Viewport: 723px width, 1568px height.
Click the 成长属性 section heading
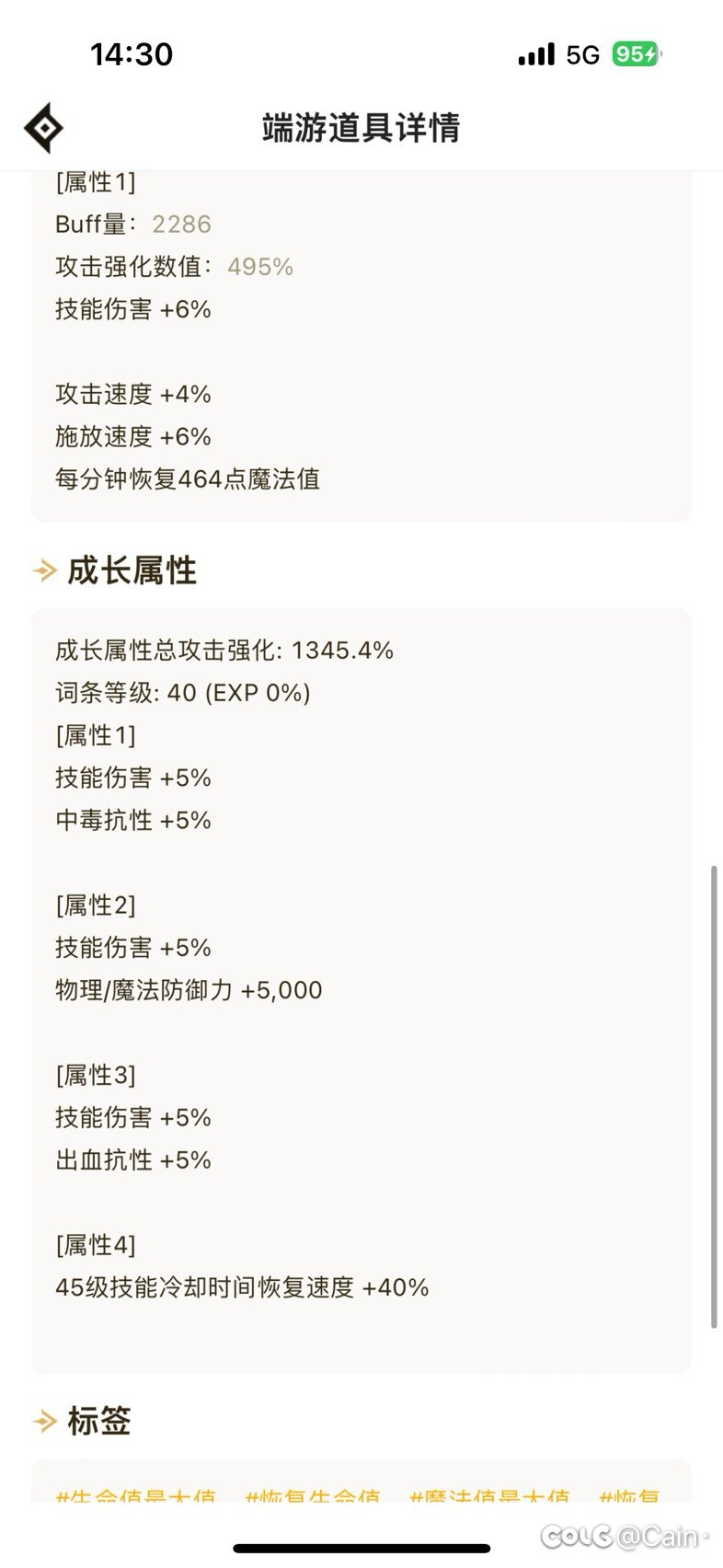(132, 571)
